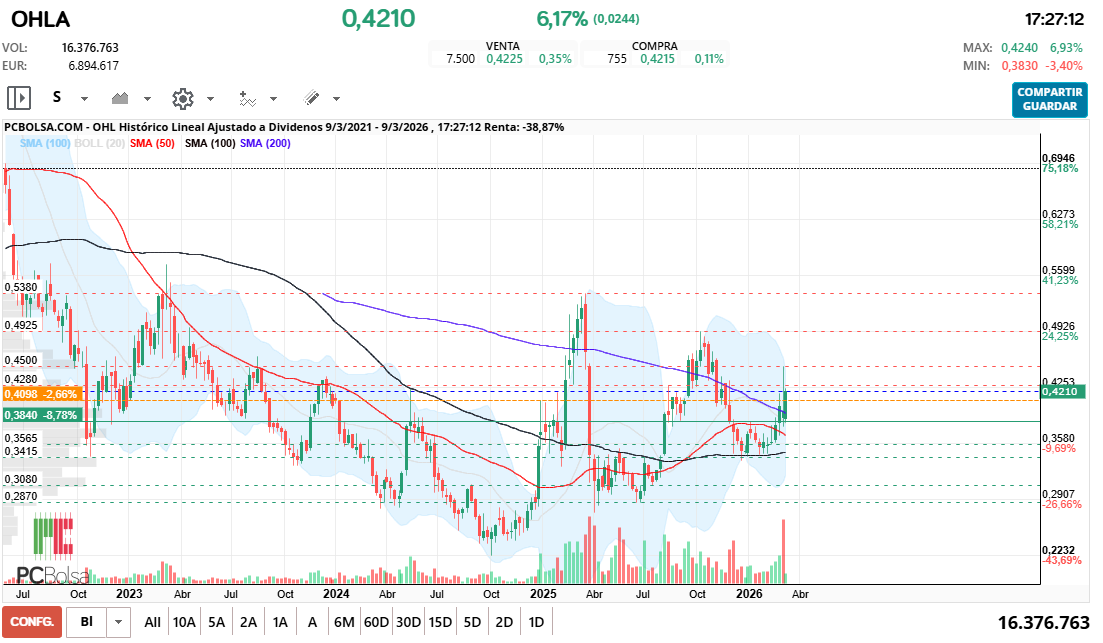This screenshot has width=1103, height=643.
Task: Click the chart type mountain icon
Action: tap(122, 98)
